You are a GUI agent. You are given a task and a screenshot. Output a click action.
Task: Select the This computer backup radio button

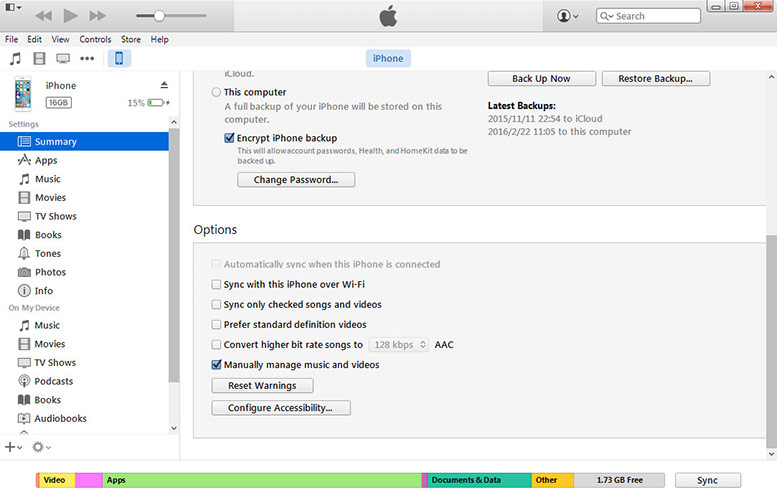click(216, 92)
